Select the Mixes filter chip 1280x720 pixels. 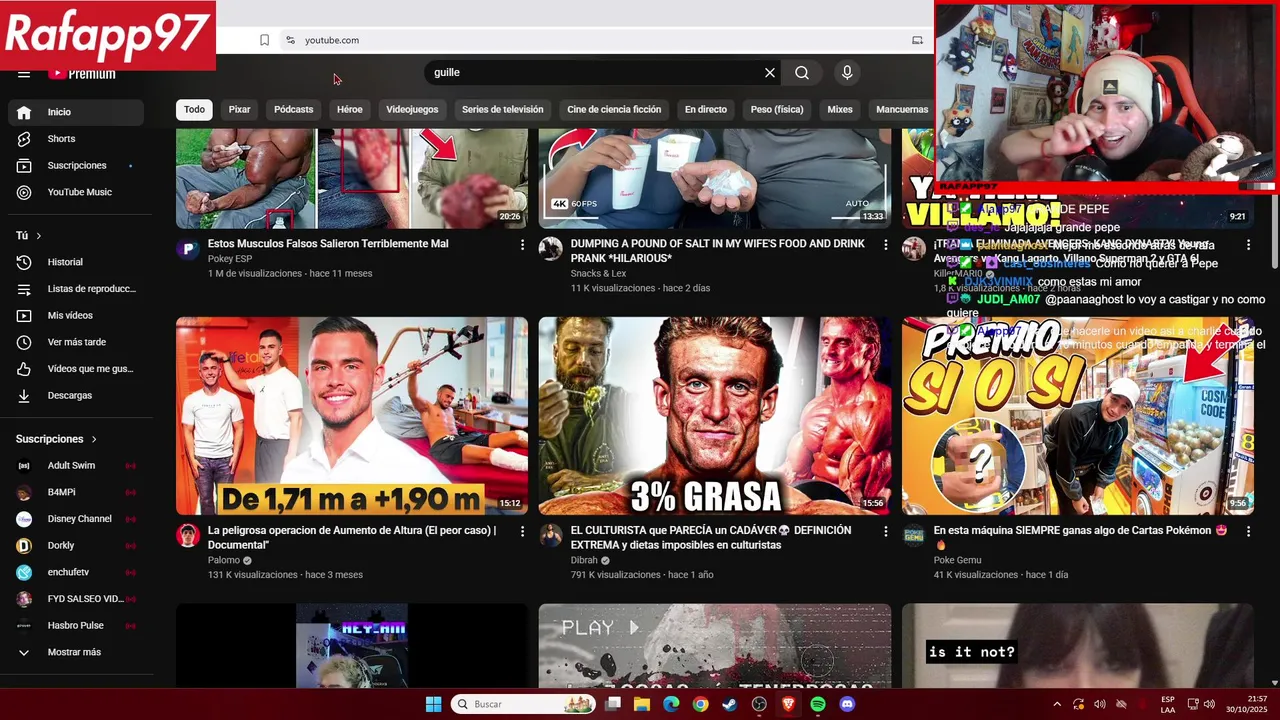840,110
